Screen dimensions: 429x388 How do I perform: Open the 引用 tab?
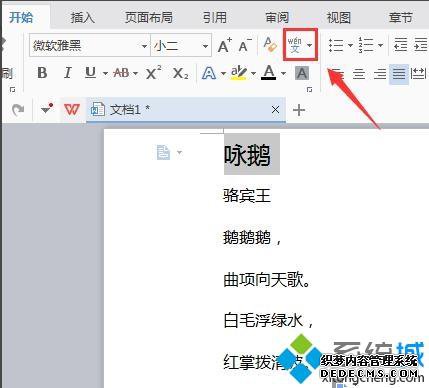(214, 18)
